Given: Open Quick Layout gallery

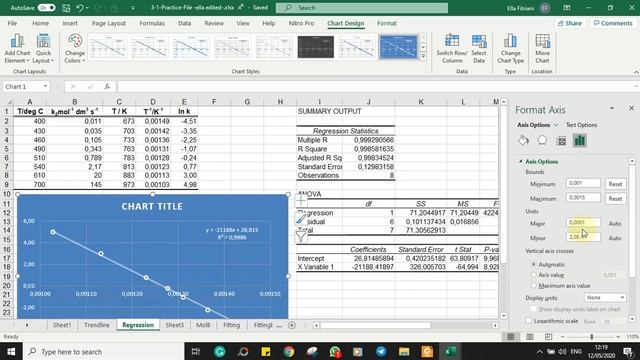Looking at the screenshot, I should click(x=43, y=48).
